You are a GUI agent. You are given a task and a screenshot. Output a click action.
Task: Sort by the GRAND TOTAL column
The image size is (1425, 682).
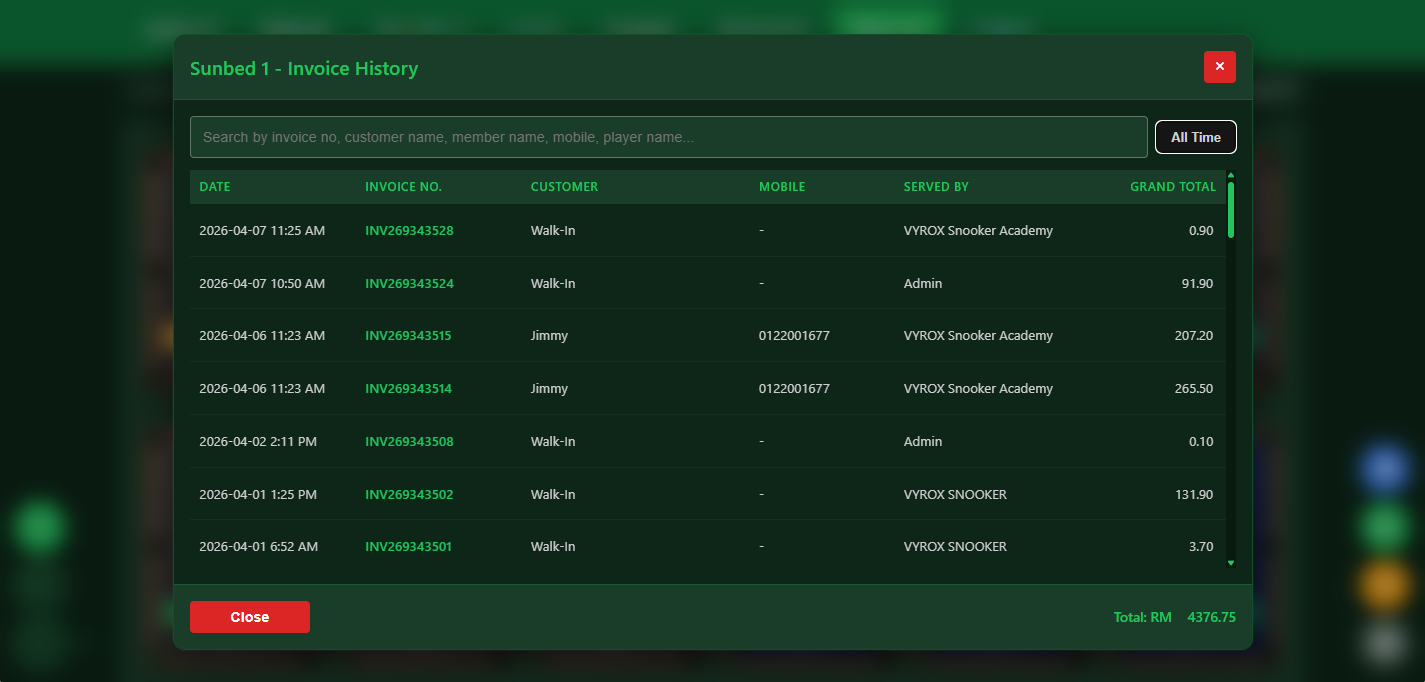pyautogui.click(x=1173, y=187)
